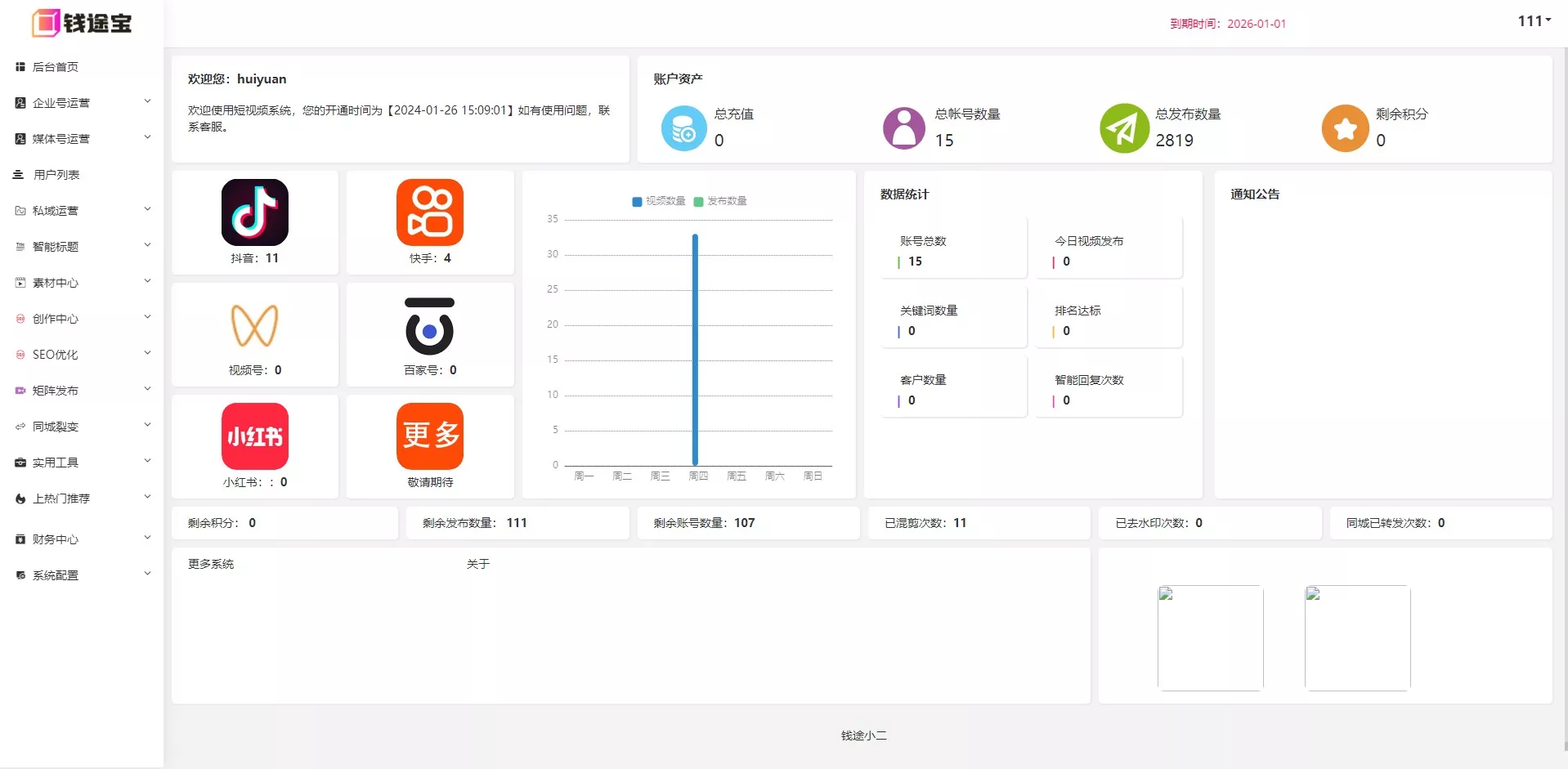
Task: Click the Baijiahao platform icon
Action: pos(430,325)
